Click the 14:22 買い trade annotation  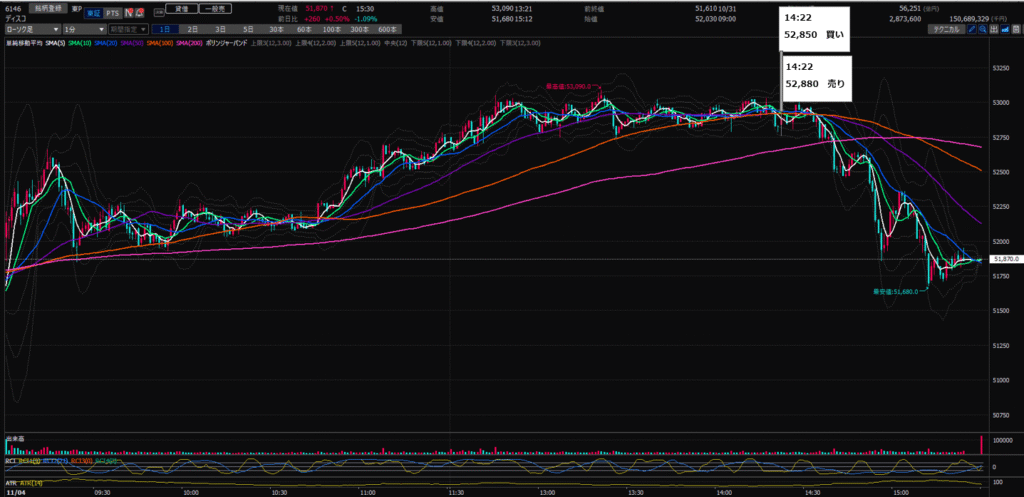pos(815,29)
